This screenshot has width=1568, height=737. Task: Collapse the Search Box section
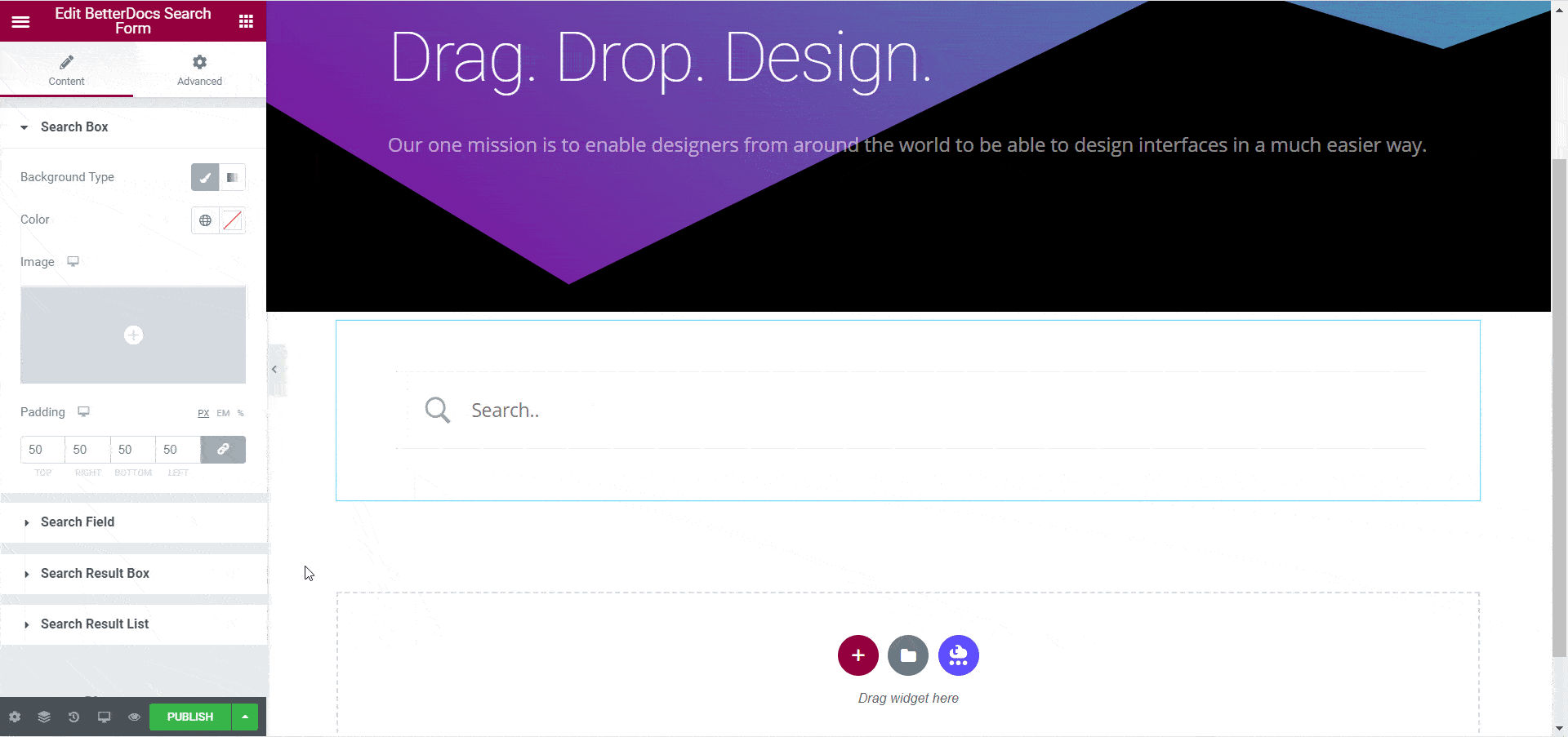pyautogui.click(x=73, y=127)
